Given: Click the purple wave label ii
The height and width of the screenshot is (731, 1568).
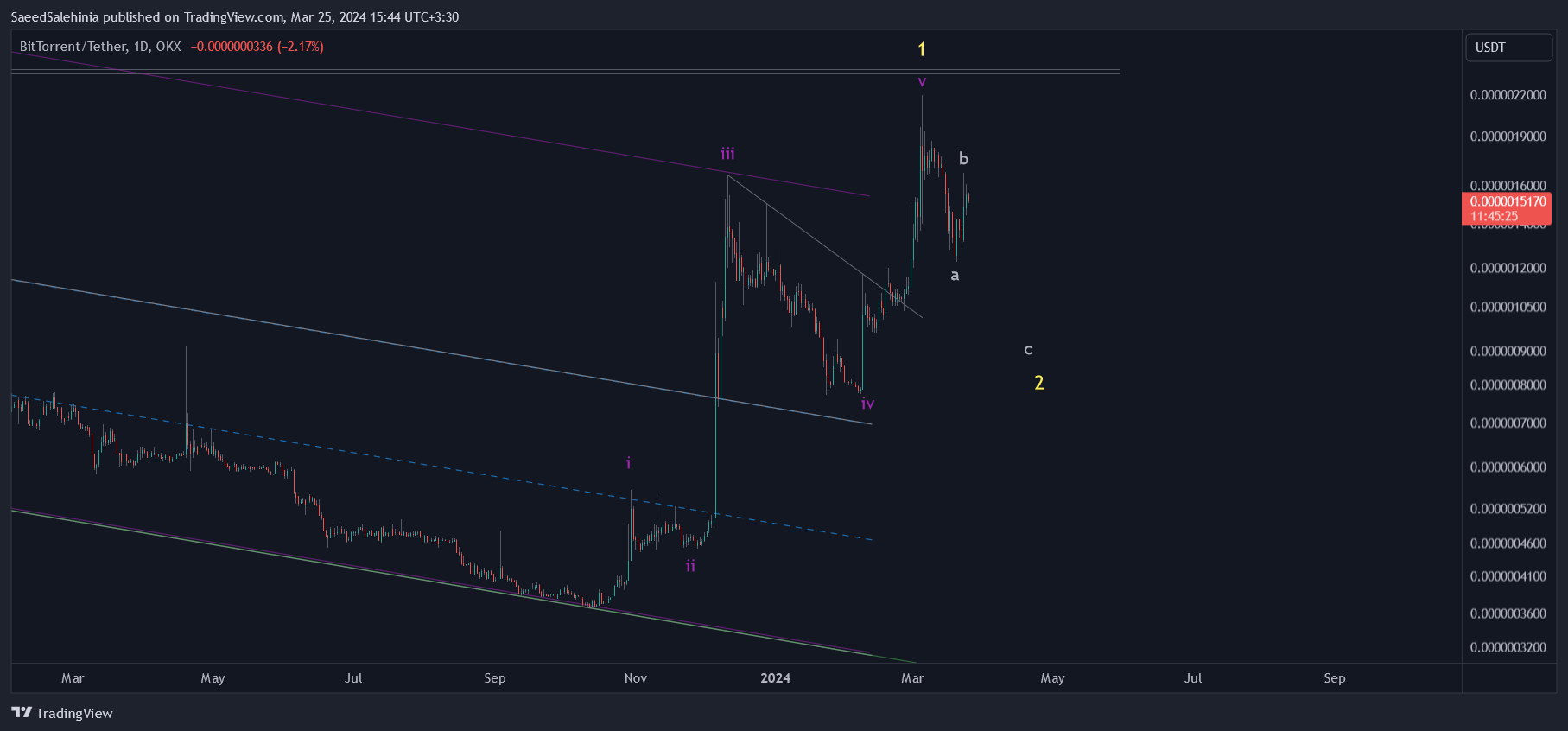Looking at the screenshot, I should 690,566.
